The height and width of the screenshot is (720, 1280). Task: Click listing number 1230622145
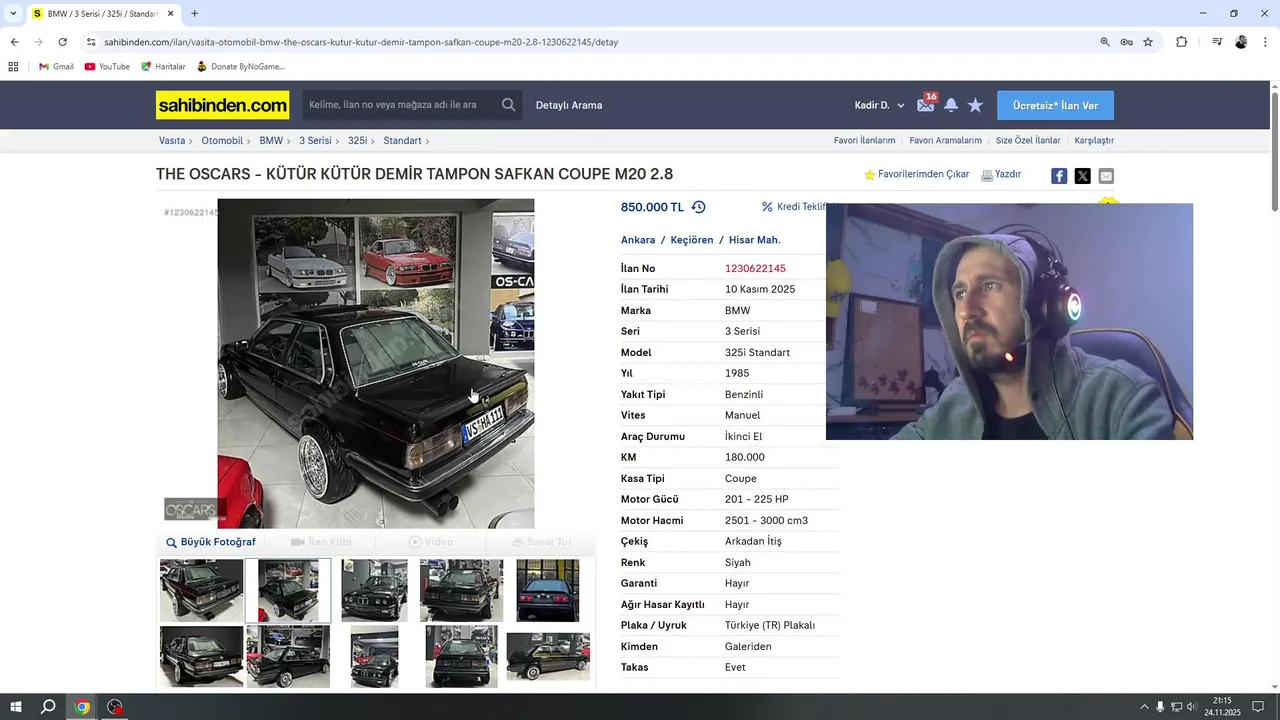tap(755, 269)
